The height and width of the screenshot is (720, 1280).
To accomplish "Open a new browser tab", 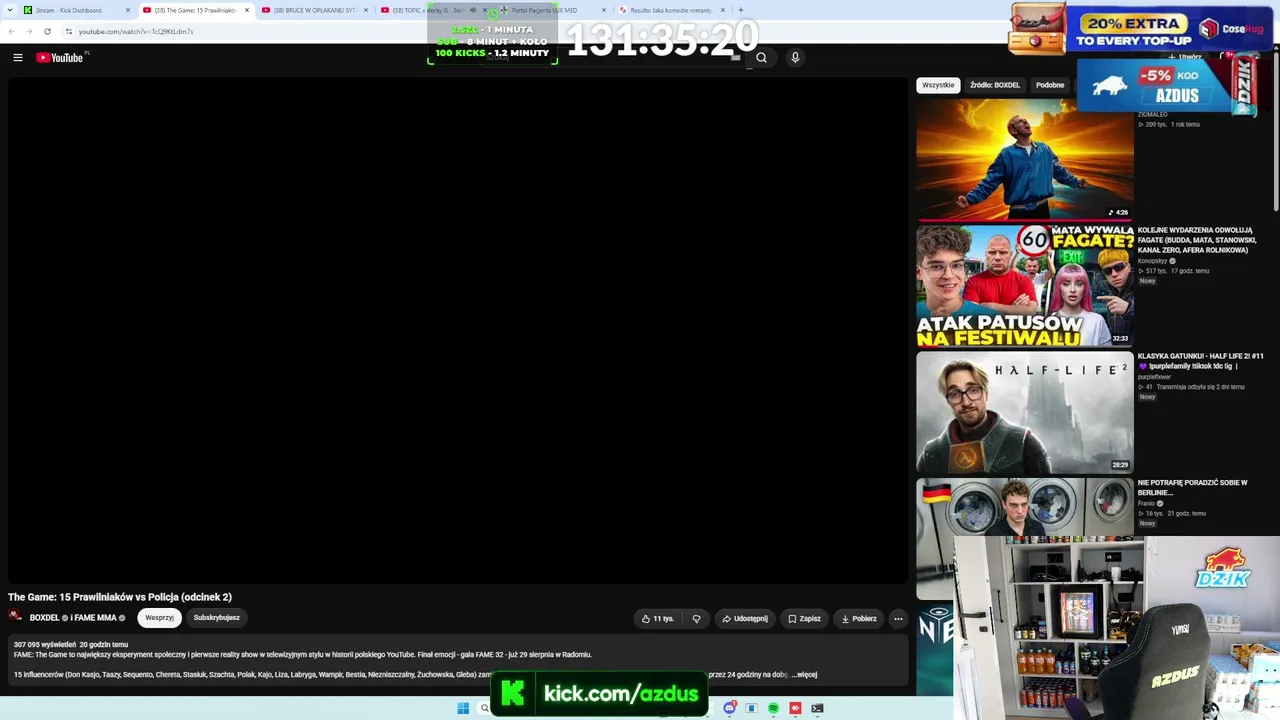I will coord(740,10).
